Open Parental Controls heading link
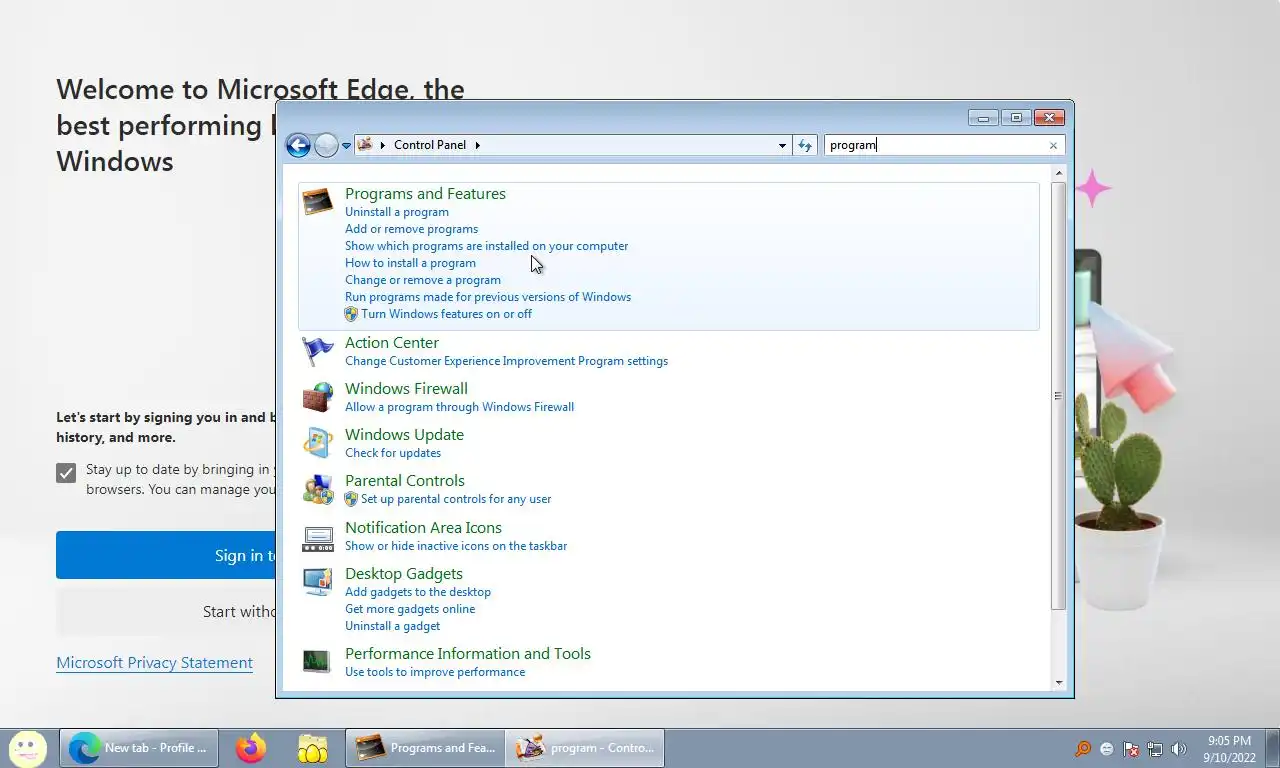Viewport: 1280px width, 768px height. tap(405, 481)
